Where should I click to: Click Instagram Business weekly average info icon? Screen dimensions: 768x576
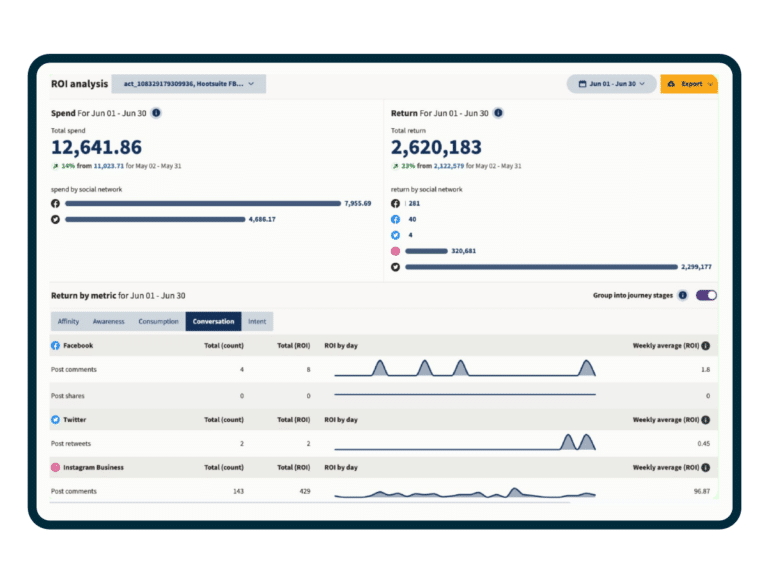706,467
